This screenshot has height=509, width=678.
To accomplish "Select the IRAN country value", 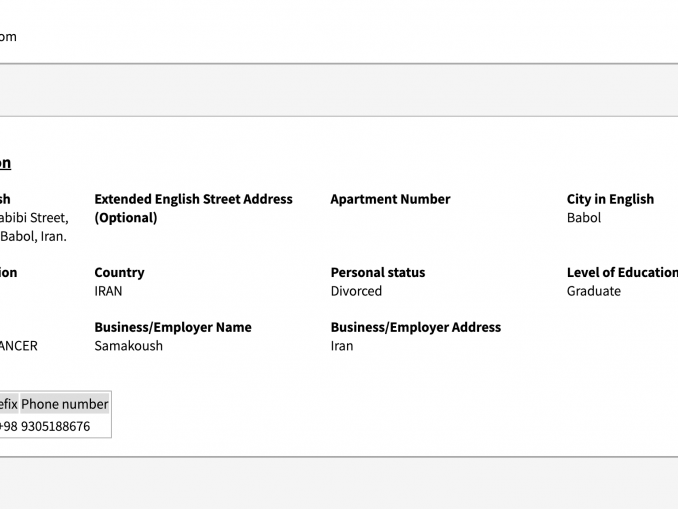I will pos(108,291).
